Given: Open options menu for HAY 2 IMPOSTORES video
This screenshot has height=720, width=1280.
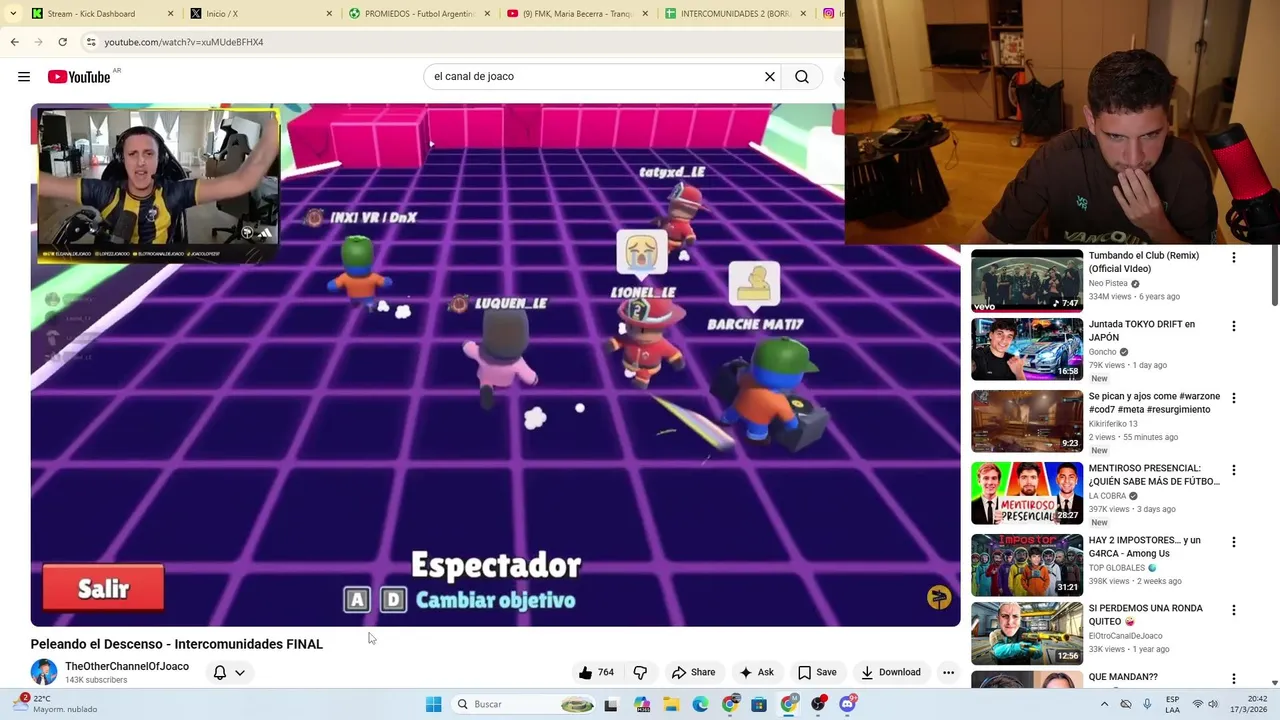Looking at the screenshot, I should point(1233,542).
